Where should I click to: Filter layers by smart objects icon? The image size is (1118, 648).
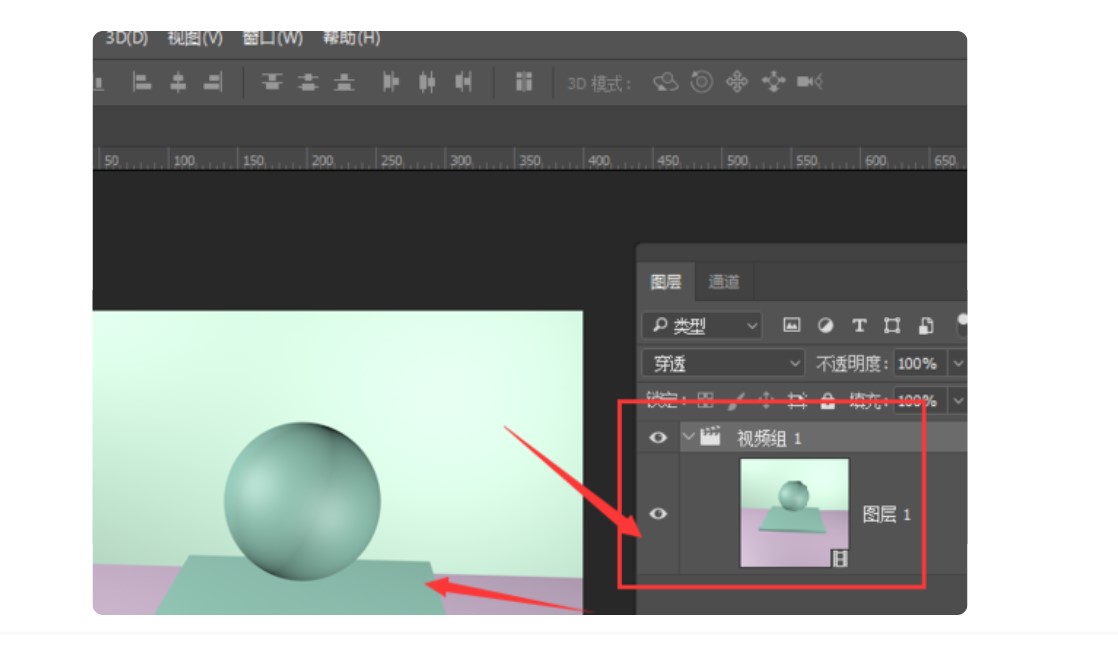(926, 326)
